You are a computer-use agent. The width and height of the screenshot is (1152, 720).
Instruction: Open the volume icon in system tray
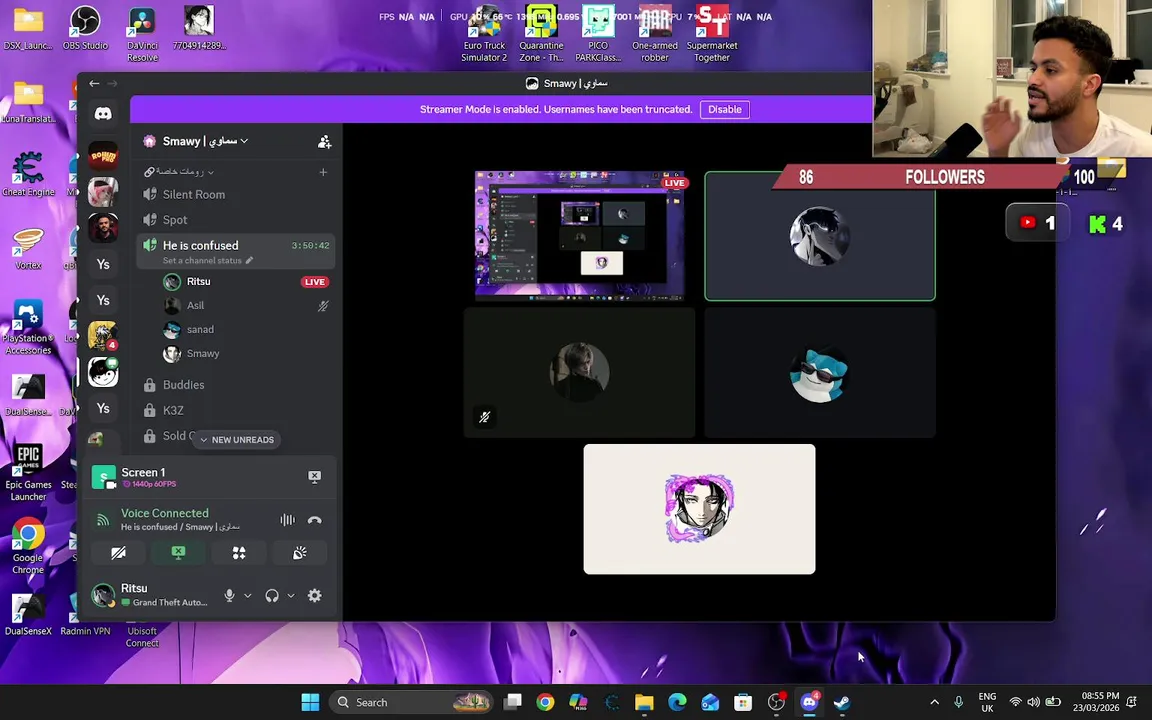[1034, 702]
